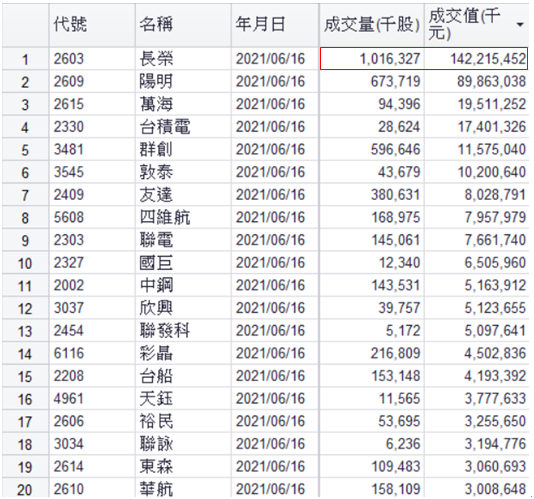Select the 年月日 column header

tap(275, 25)
